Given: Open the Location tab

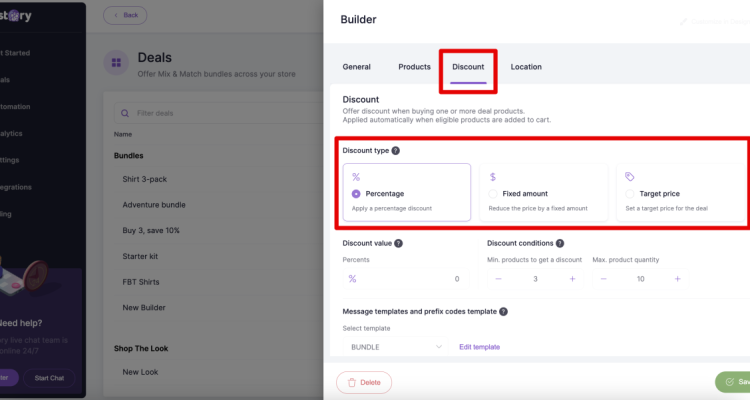Looking at the screenshot, I should pyautogui.click(x=526, y=67).
